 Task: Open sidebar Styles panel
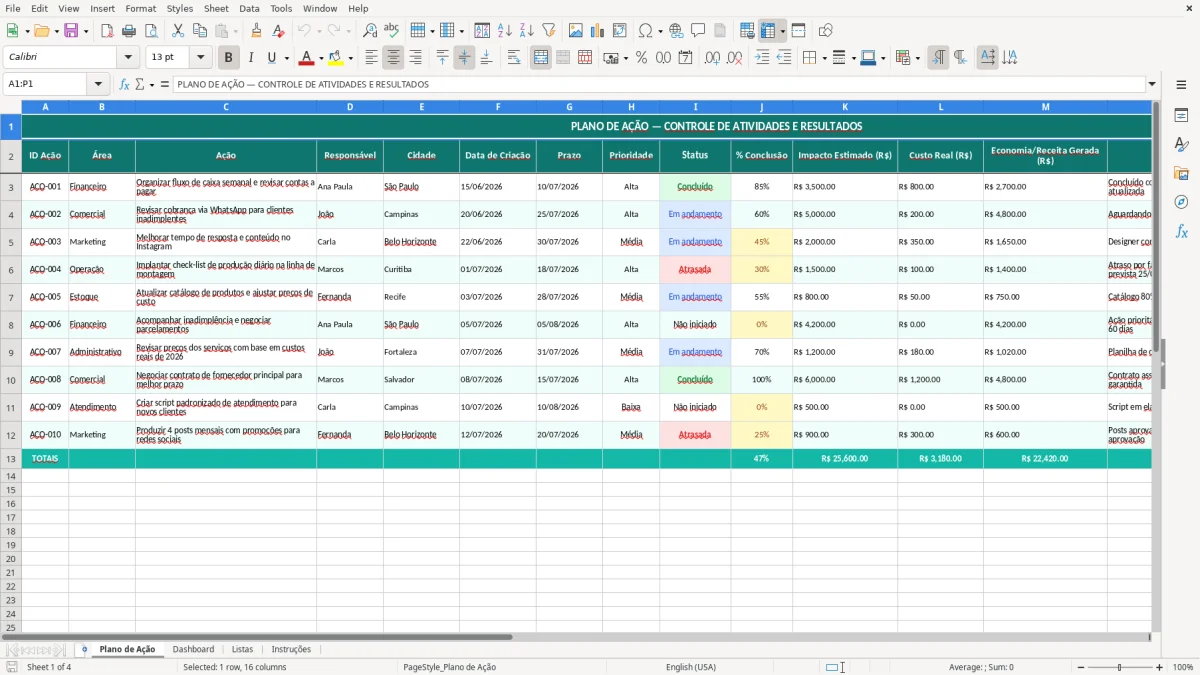point(1181,145)
